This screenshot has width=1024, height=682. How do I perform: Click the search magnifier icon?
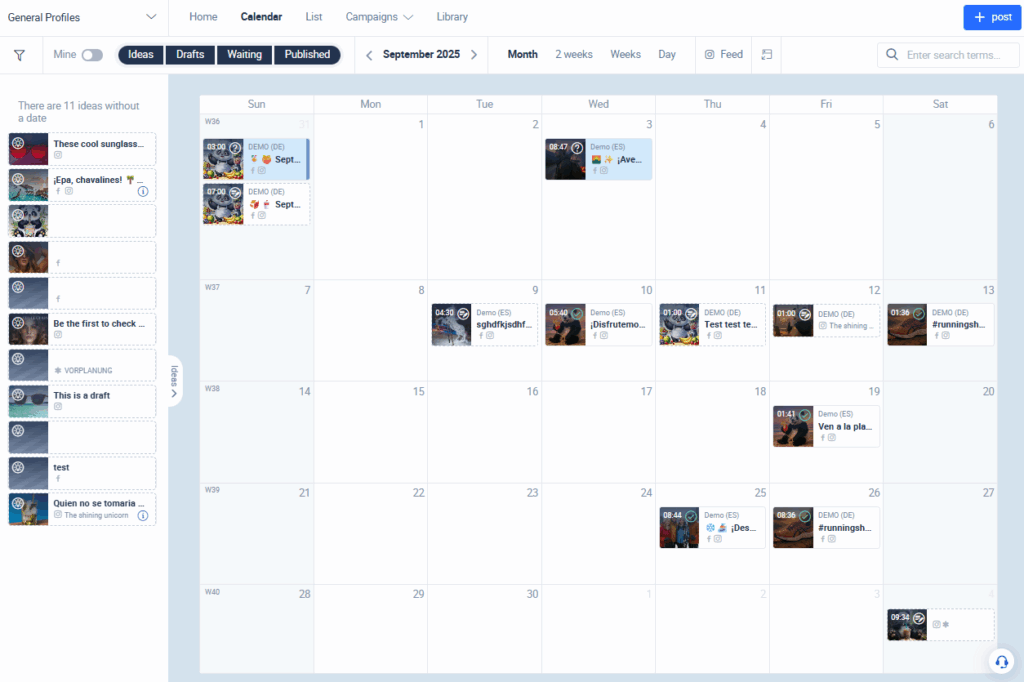click(x=889, y=54)
